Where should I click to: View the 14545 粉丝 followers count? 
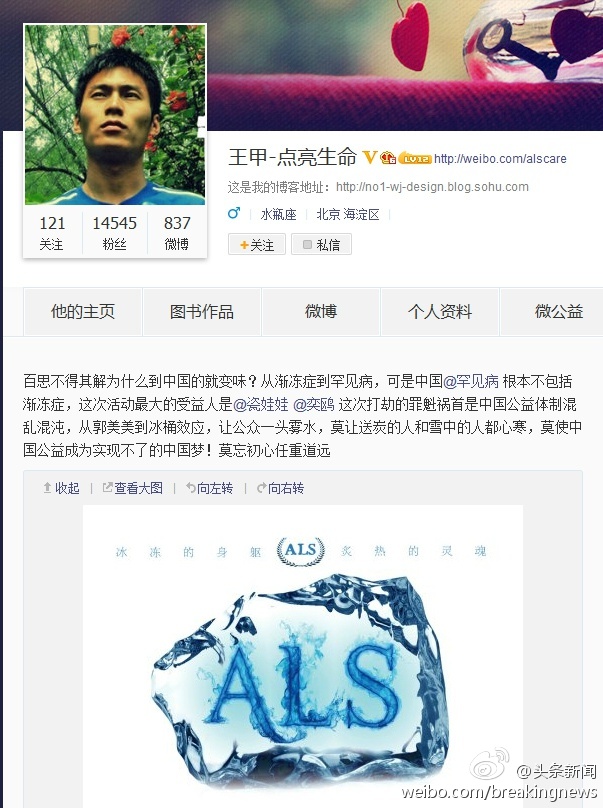pyautogui.click(x=114, y=232)
